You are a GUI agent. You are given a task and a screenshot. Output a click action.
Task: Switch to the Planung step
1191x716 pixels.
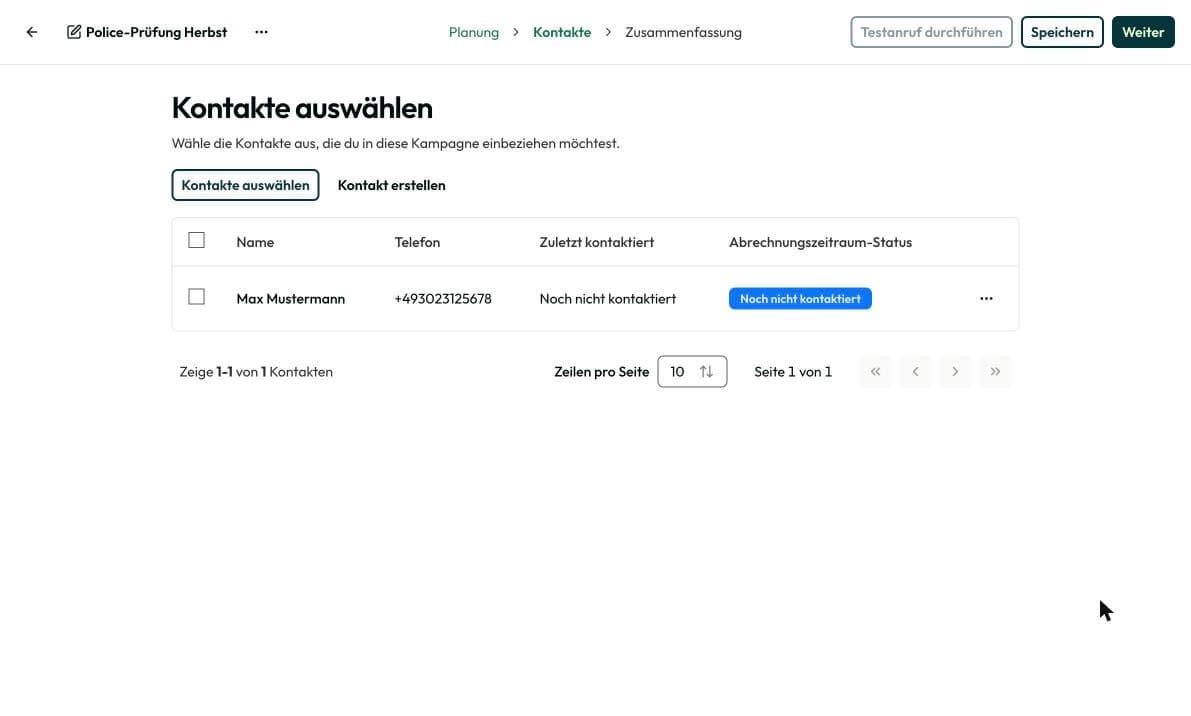click(474, 32)
